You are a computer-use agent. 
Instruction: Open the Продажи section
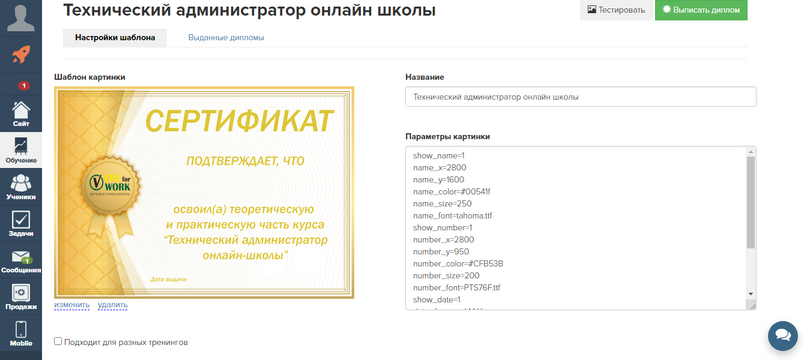tap(21, 297)
